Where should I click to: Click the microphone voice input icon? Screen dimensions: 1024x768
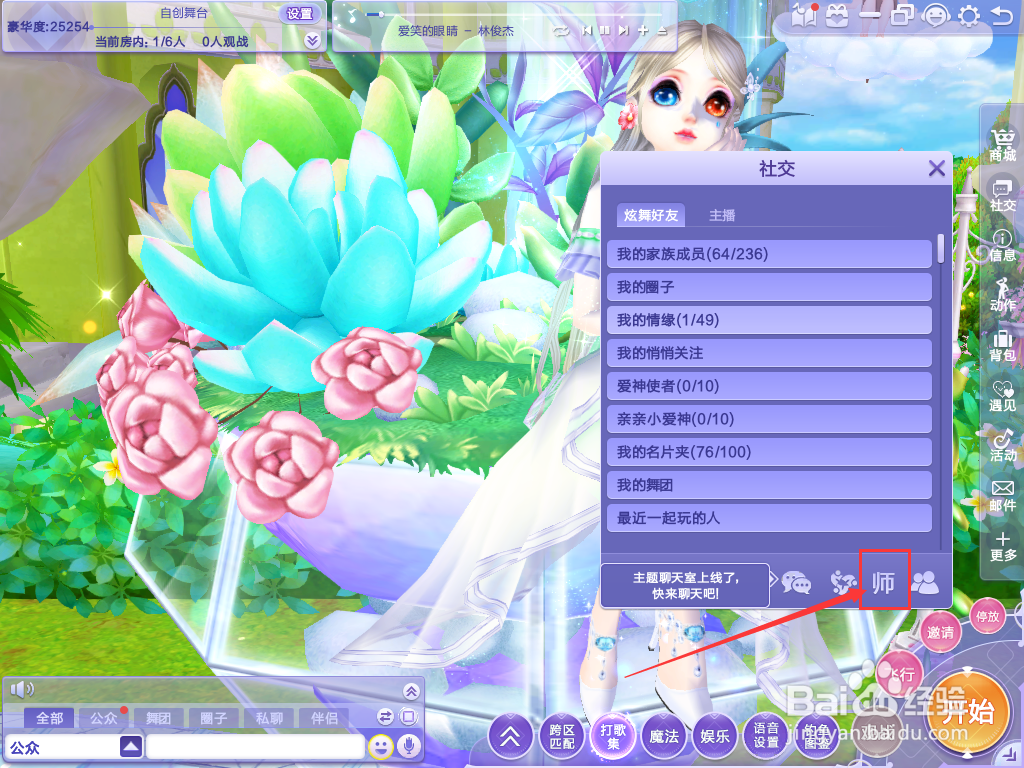(409, 746)
